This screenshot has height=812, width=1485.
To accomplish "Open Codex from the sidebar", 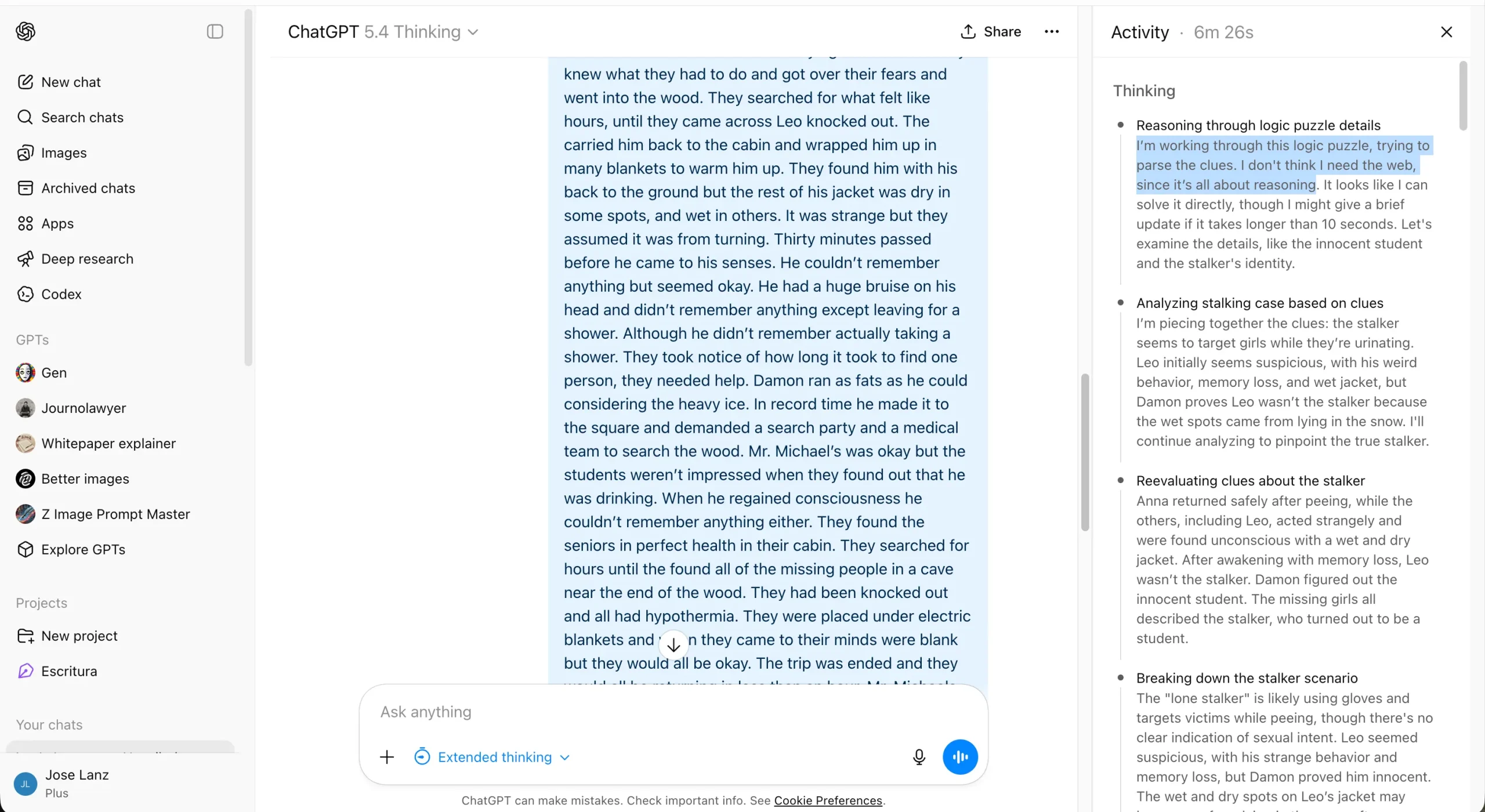I will tap(61, 295).
